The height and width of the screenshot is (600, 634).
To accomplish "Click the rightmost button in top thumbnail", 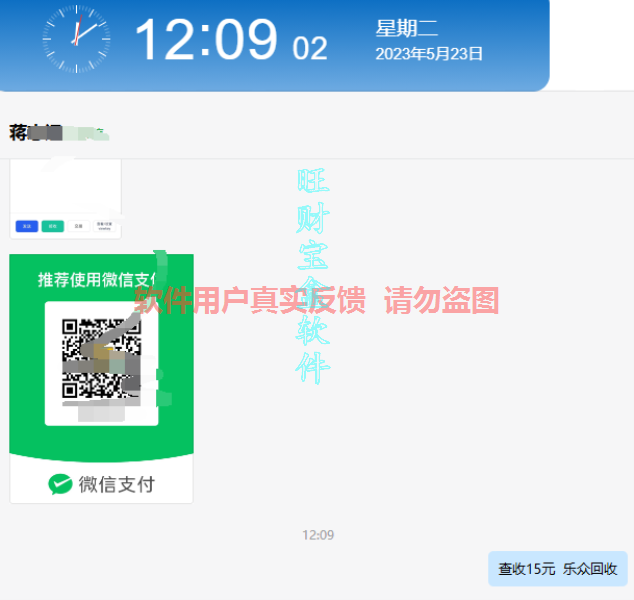I will click(x=105, y=226).
